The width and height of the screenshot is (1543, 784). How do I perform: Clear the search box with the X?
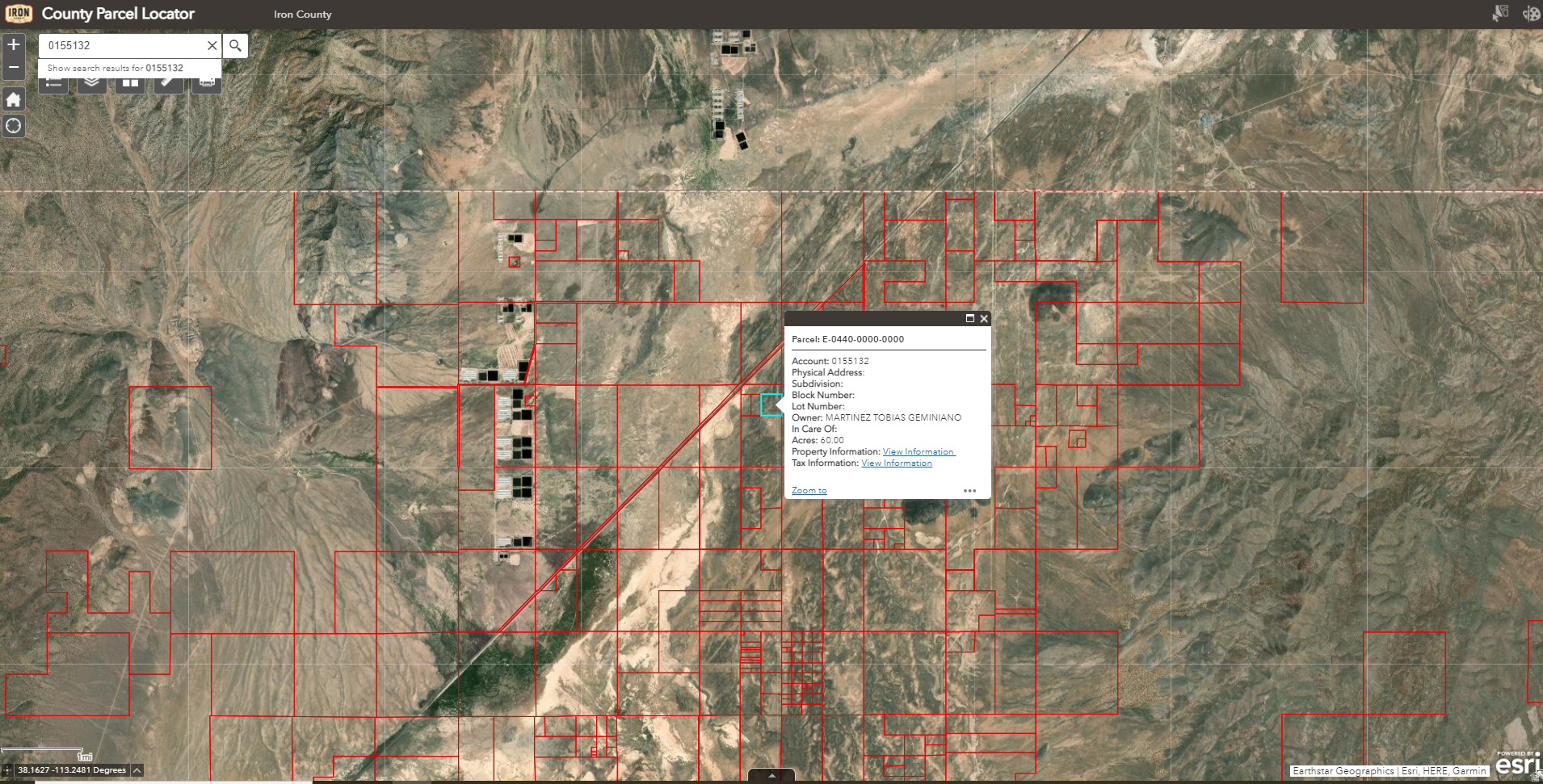click(212, 45)
